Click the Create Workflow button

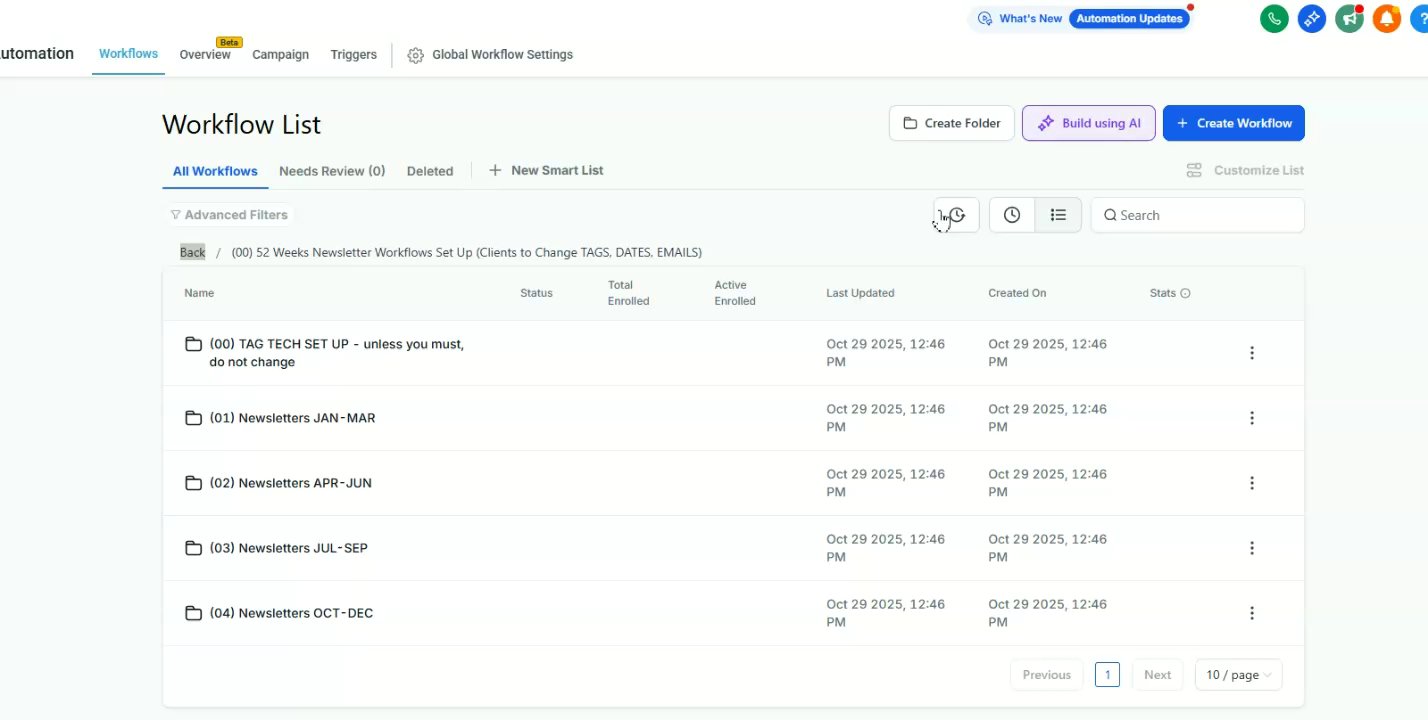[1233, 123]
